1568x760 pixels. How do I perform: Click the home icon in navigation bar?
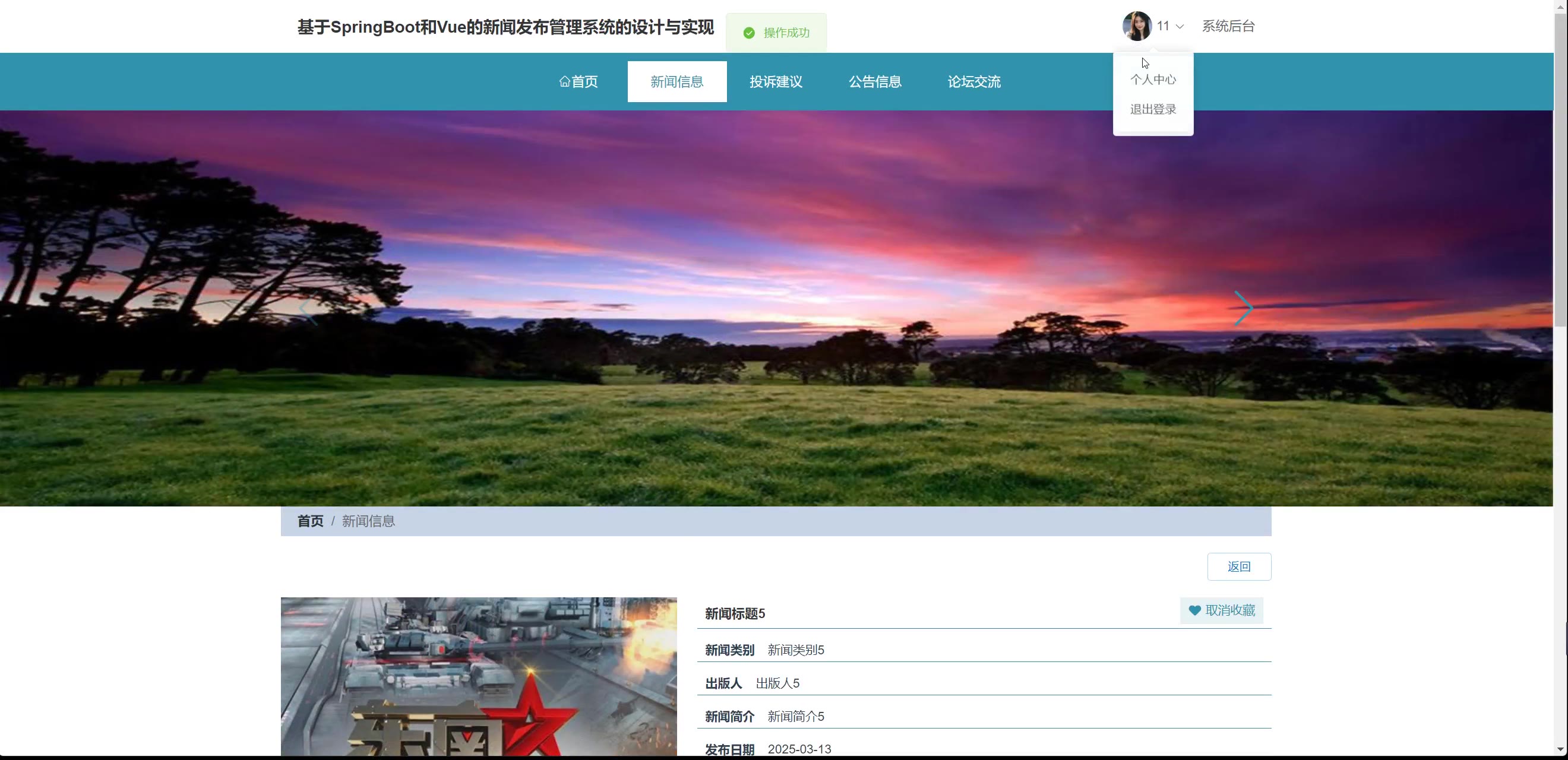tap(564, 81)
